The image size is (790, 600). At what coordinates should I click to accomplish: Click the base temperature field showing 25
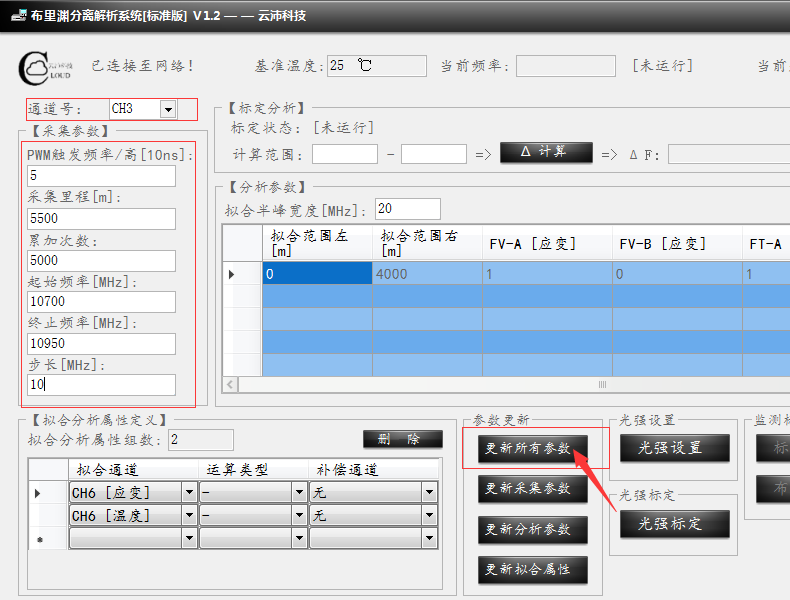click(x=377, y=66)
